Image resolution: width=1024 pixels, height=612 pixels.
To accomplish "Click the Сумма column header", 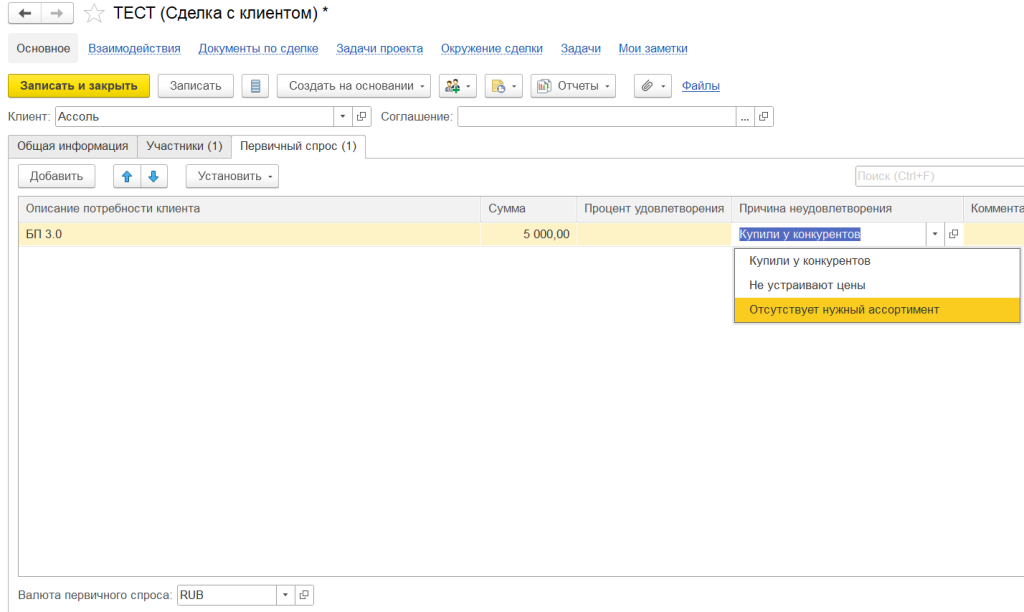I will (528, 209).
